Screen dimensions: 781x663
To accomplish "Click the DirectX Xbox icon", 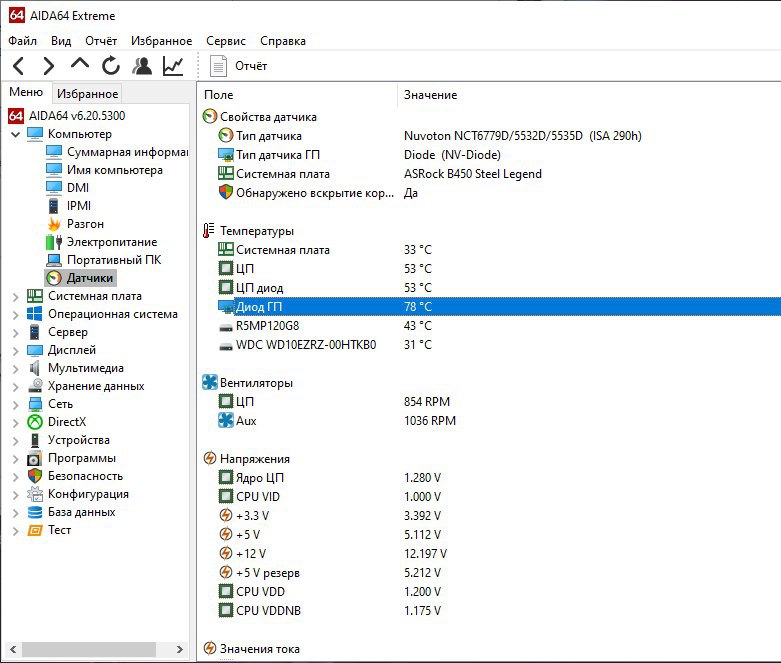I will point(34,422).
